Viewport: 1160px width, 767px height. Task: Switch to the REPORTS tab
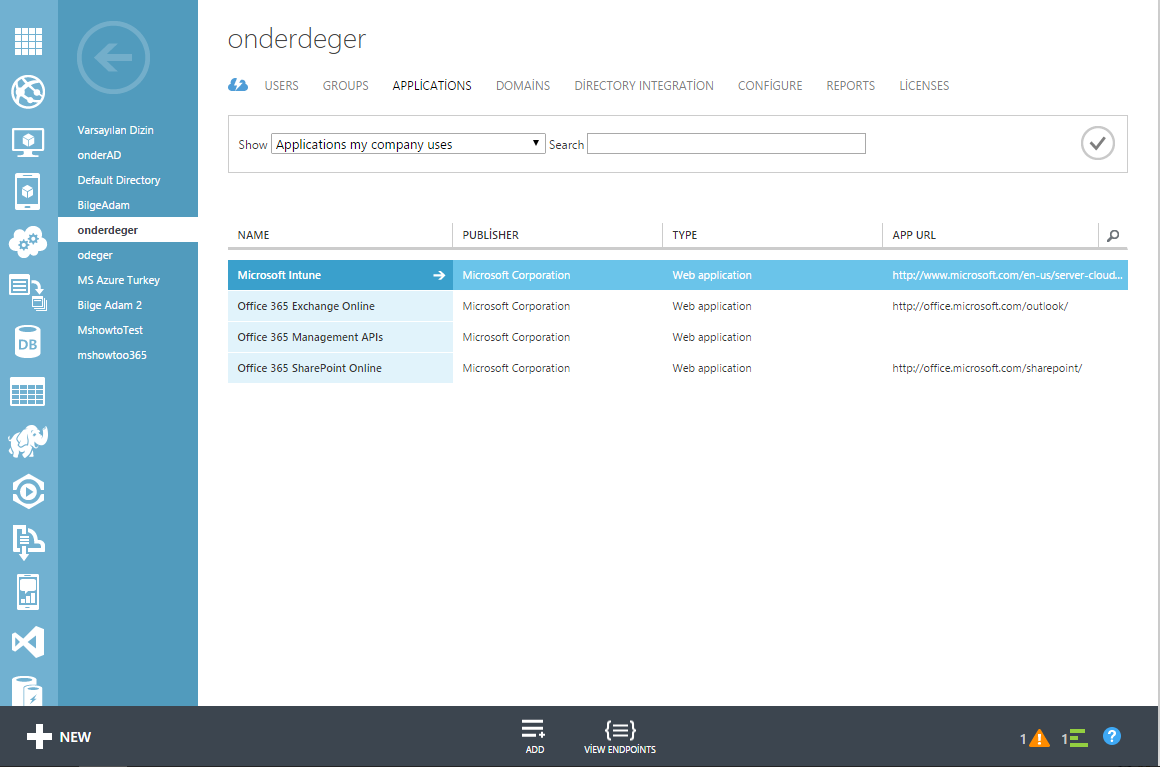point(851,86)
